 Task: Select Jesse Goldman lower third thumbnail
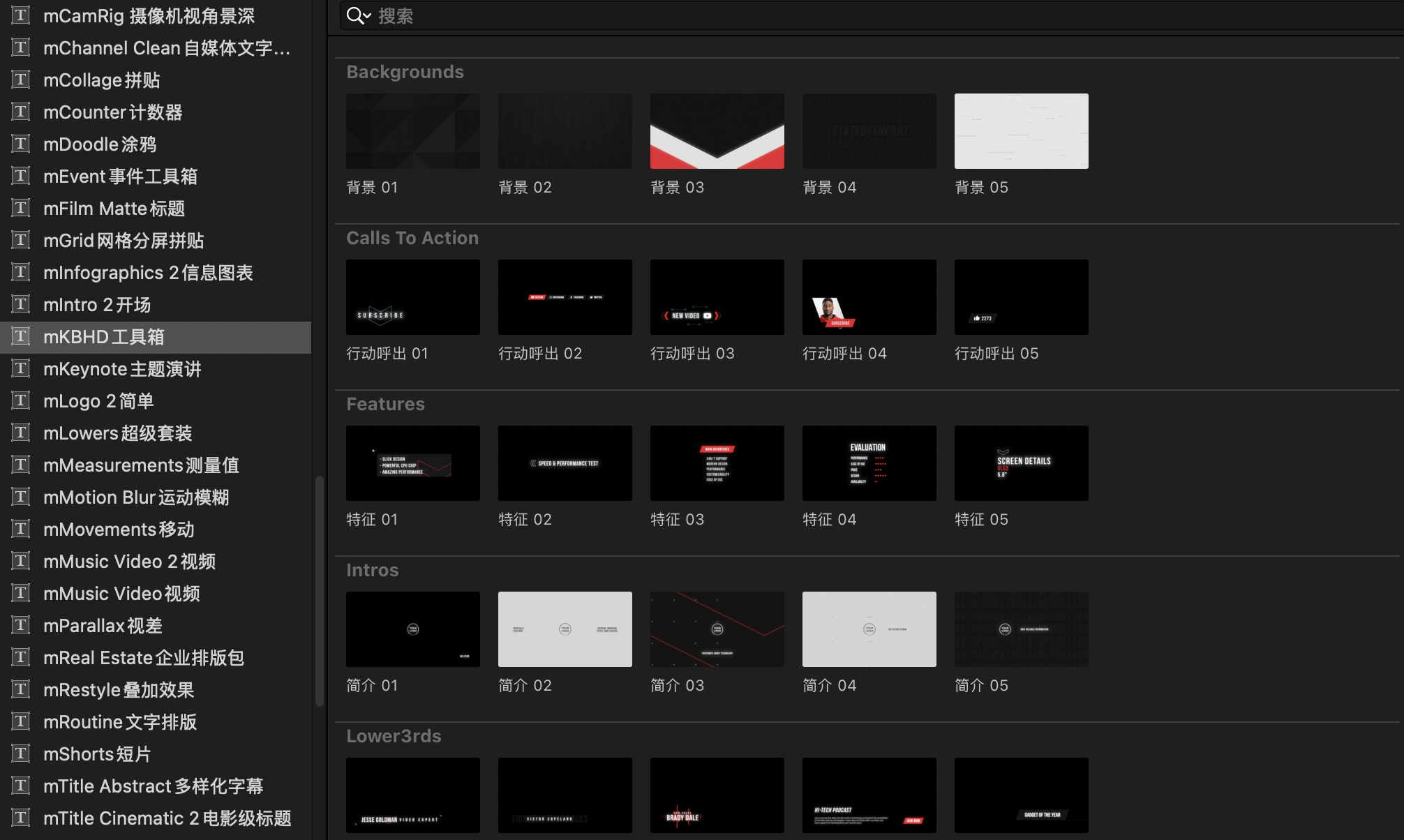(413, 795)
